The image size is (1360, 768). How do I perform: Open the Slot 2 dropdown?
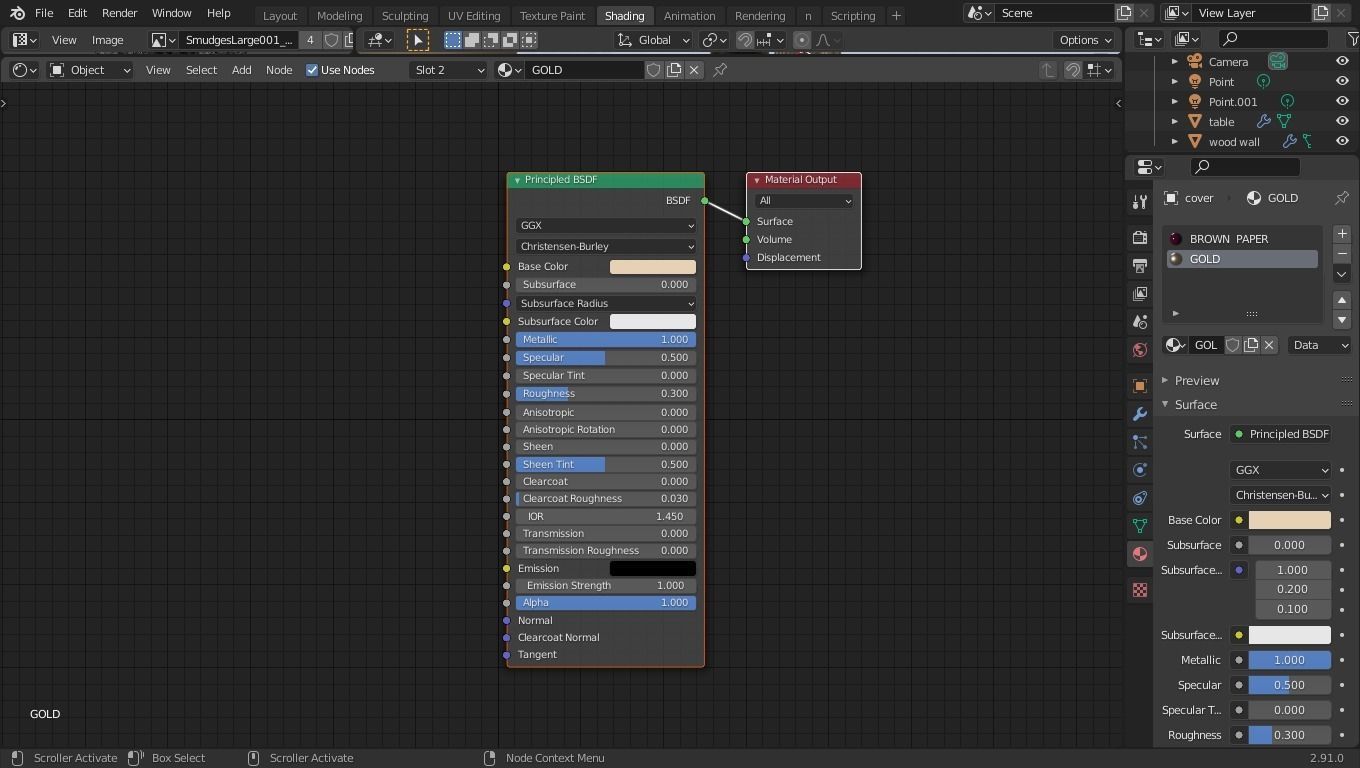[x=448, y=70]
